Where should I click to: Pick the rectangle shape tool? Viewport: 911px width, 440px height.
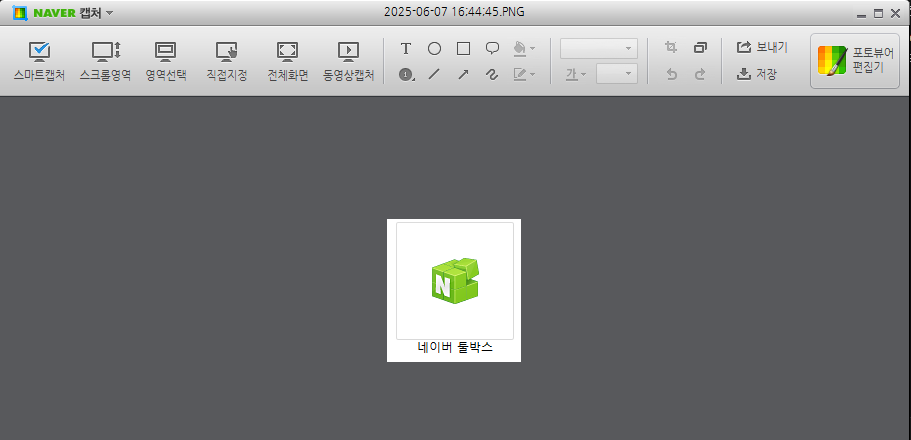[x=463, y=49]
